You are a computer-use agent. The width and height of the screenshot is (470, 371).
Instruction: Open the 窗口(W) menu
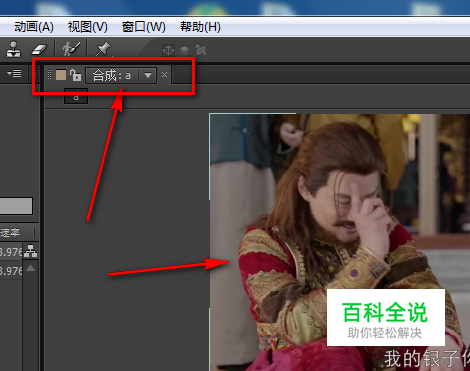click(x=144, y=27)
